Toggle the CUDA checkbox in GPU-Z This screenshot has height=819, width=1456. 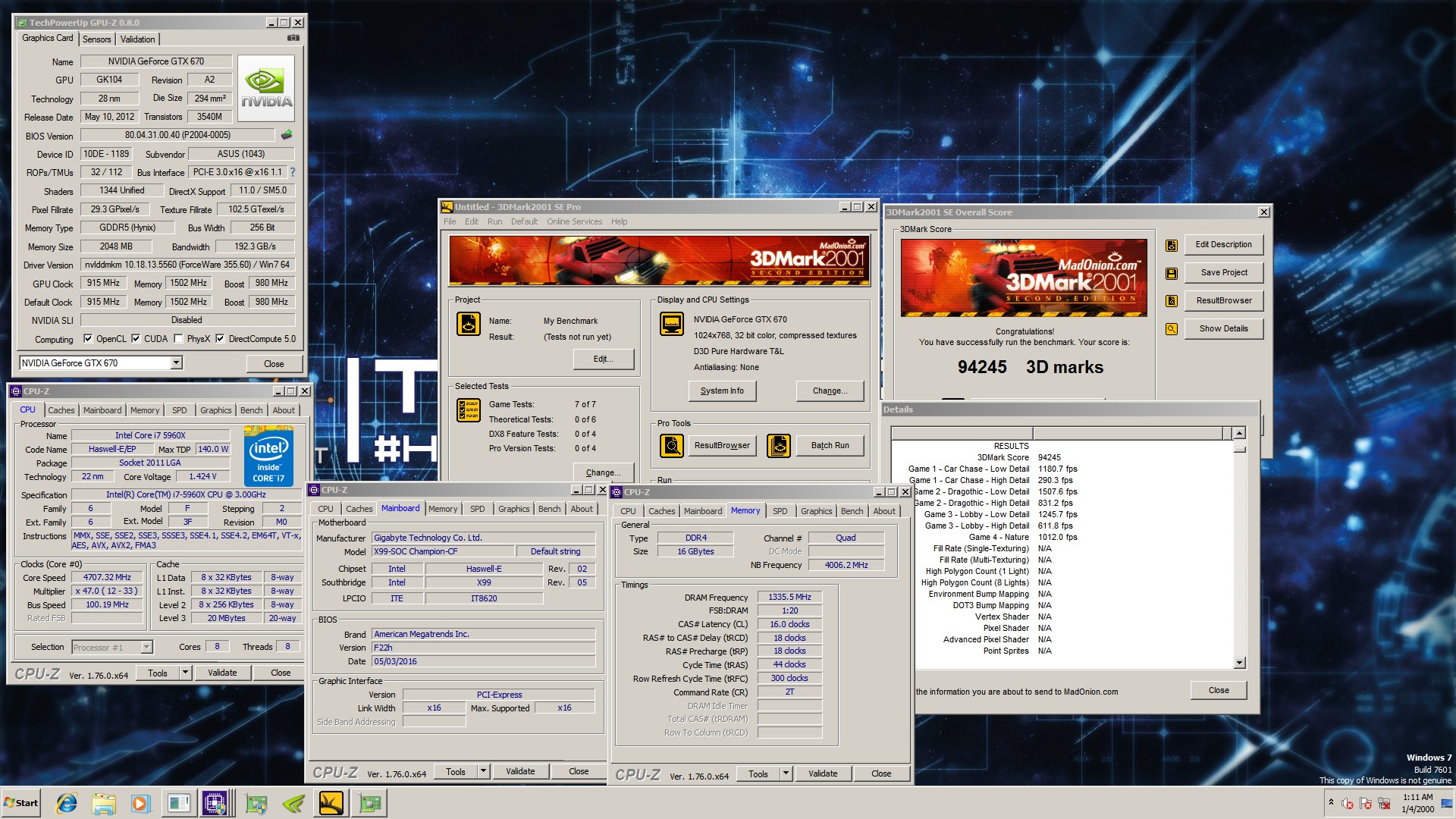(x=136, y=339)
